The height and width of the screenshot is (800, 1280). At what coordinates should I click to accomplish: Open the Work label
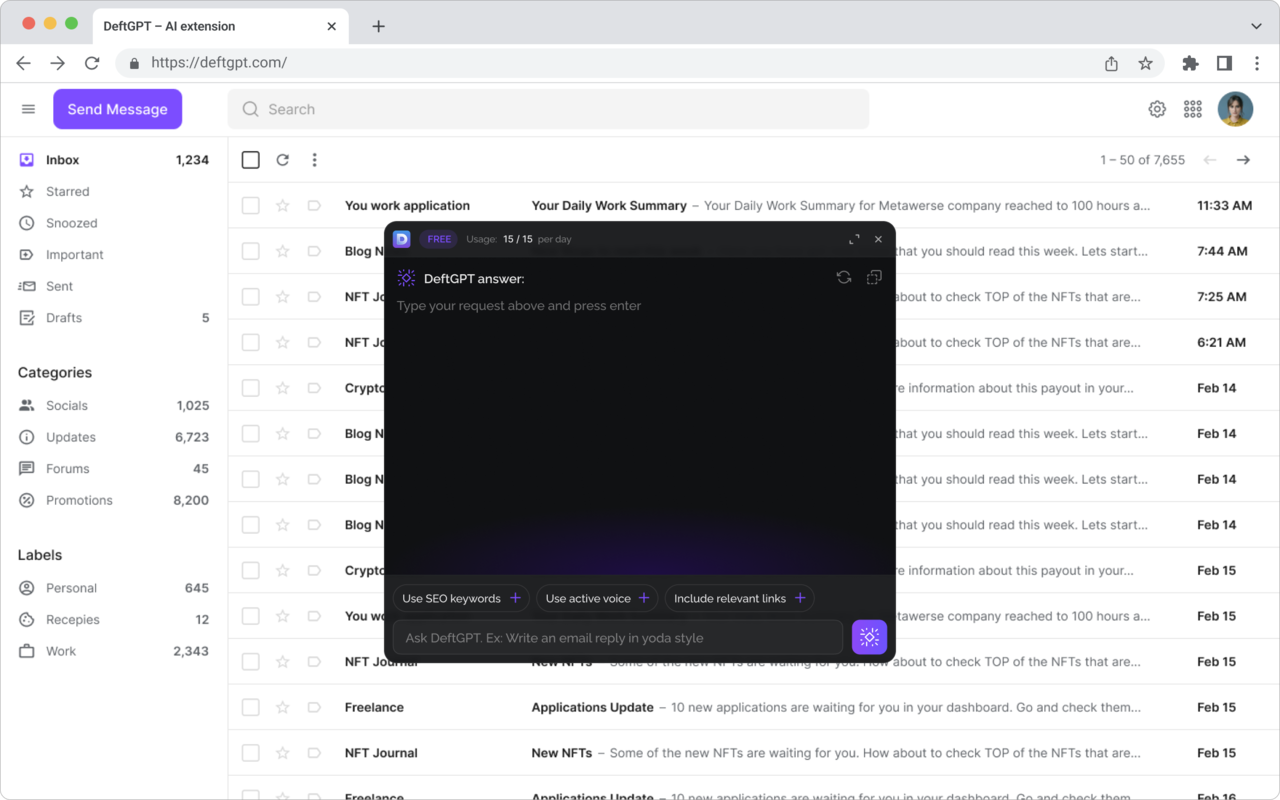(x=114, y=651)
